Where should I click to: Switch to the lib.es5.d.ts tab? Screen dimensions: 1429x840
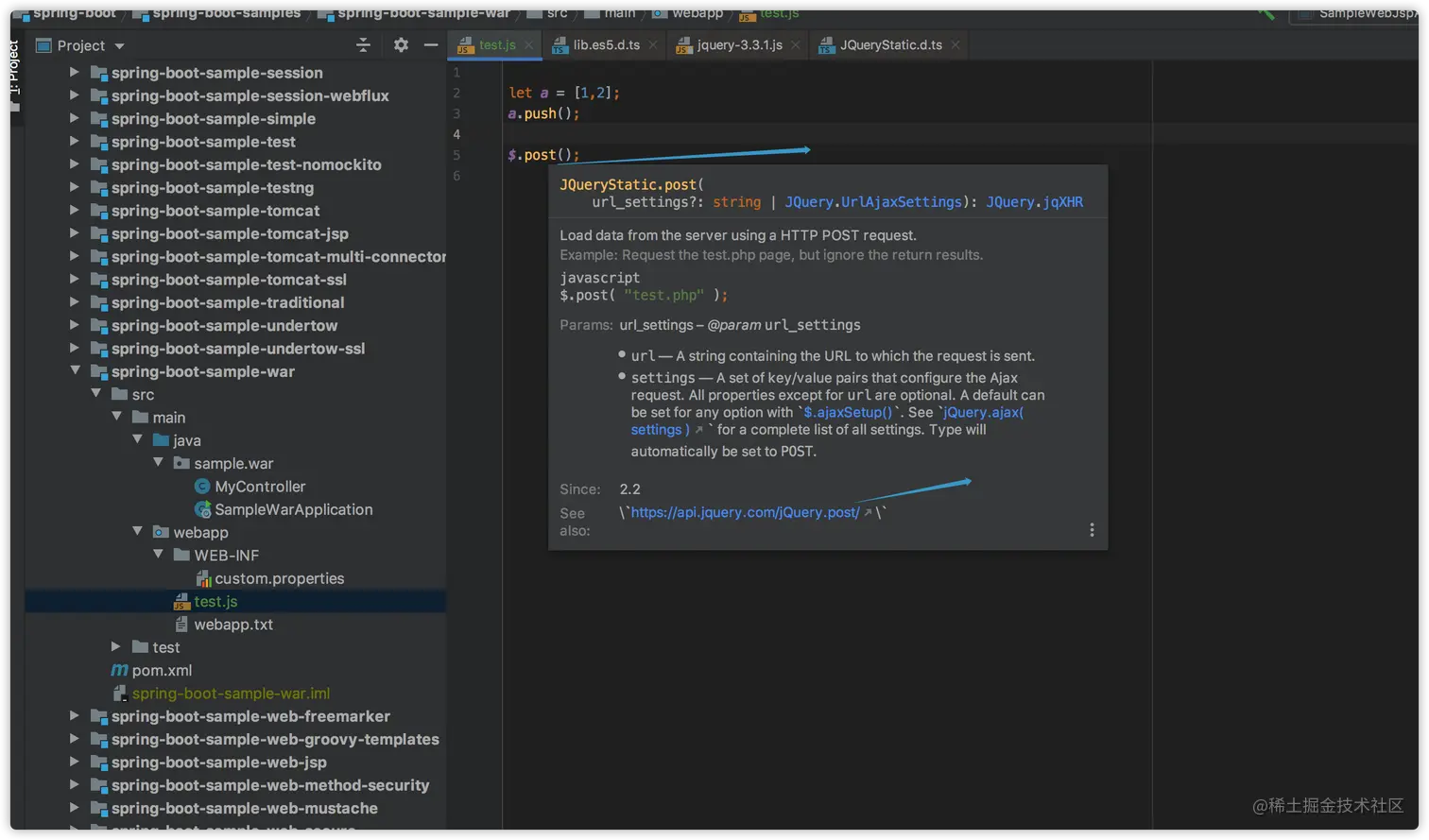coord(606,45)
